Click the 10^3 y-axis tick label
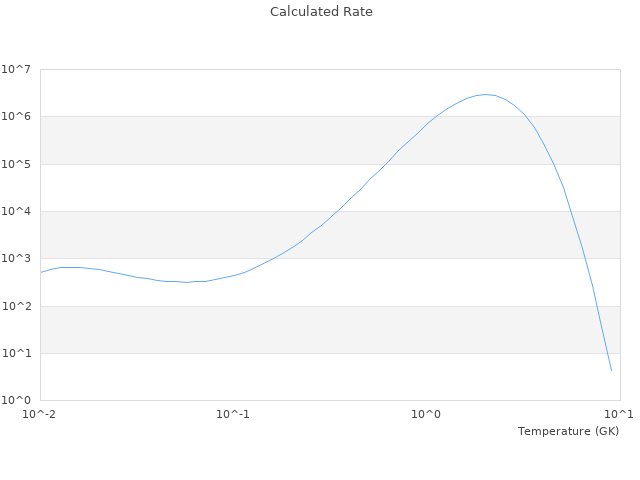The image size is (640, 480). (x=16, y=259)
